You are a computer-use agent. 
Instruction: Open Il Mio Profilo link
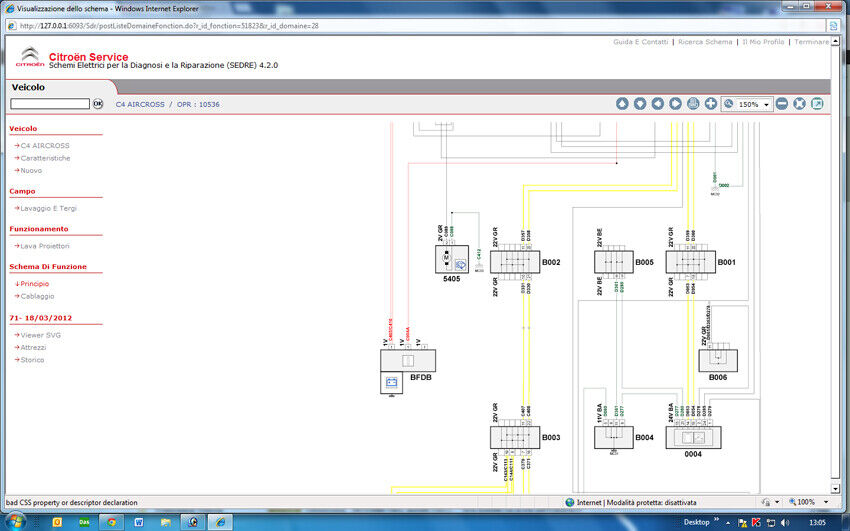point(765,42)
